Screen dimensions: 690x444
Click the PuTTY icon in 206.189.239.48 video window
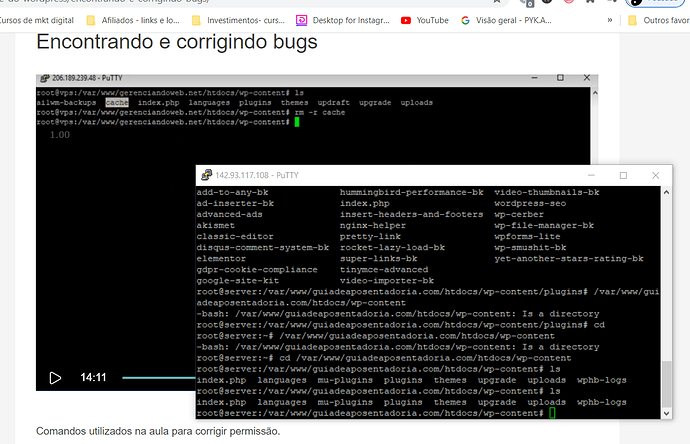pos(44,78)
